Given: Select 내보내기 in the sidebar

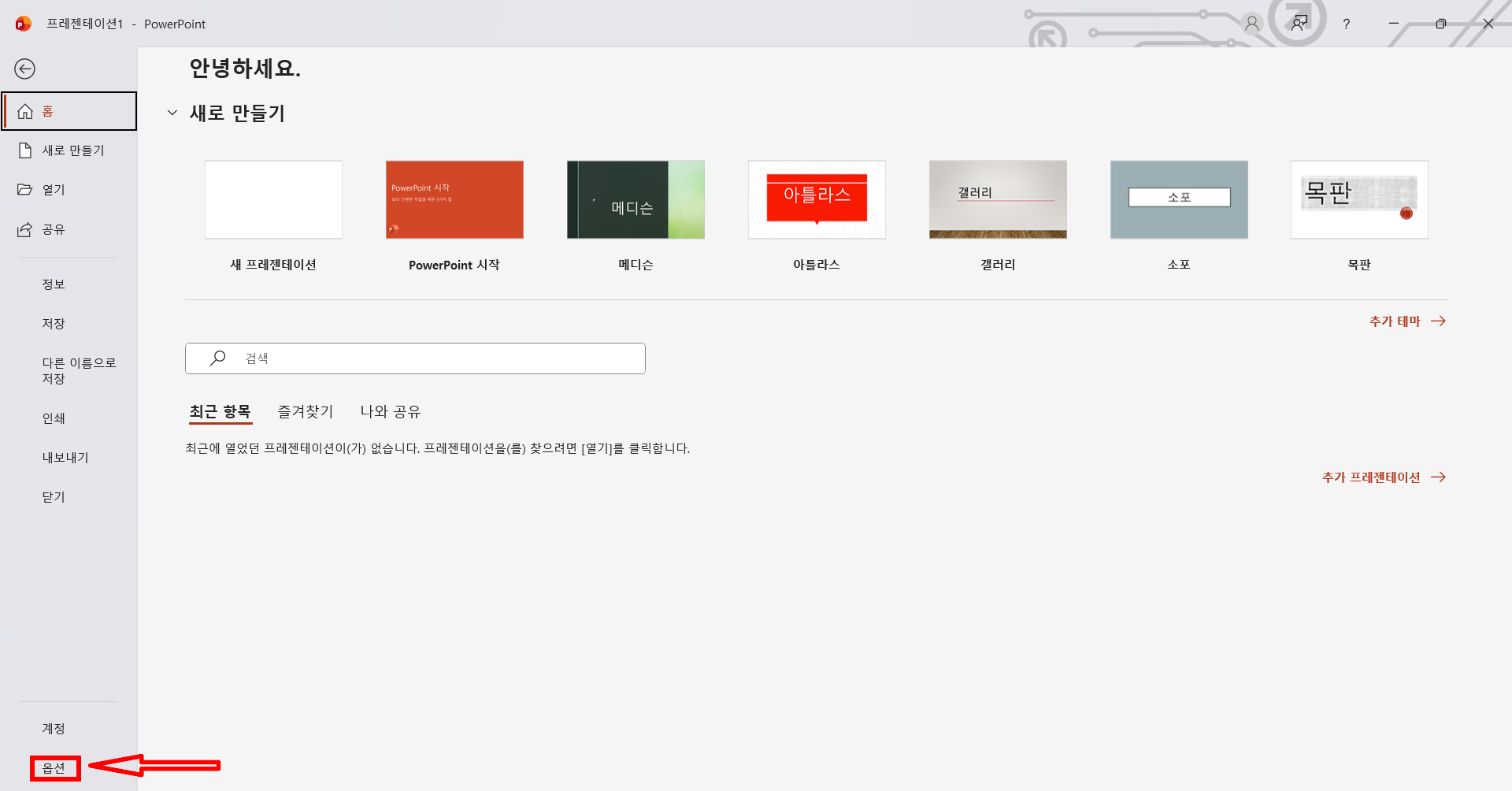Looking at the screenshot, I should (65, 458).
